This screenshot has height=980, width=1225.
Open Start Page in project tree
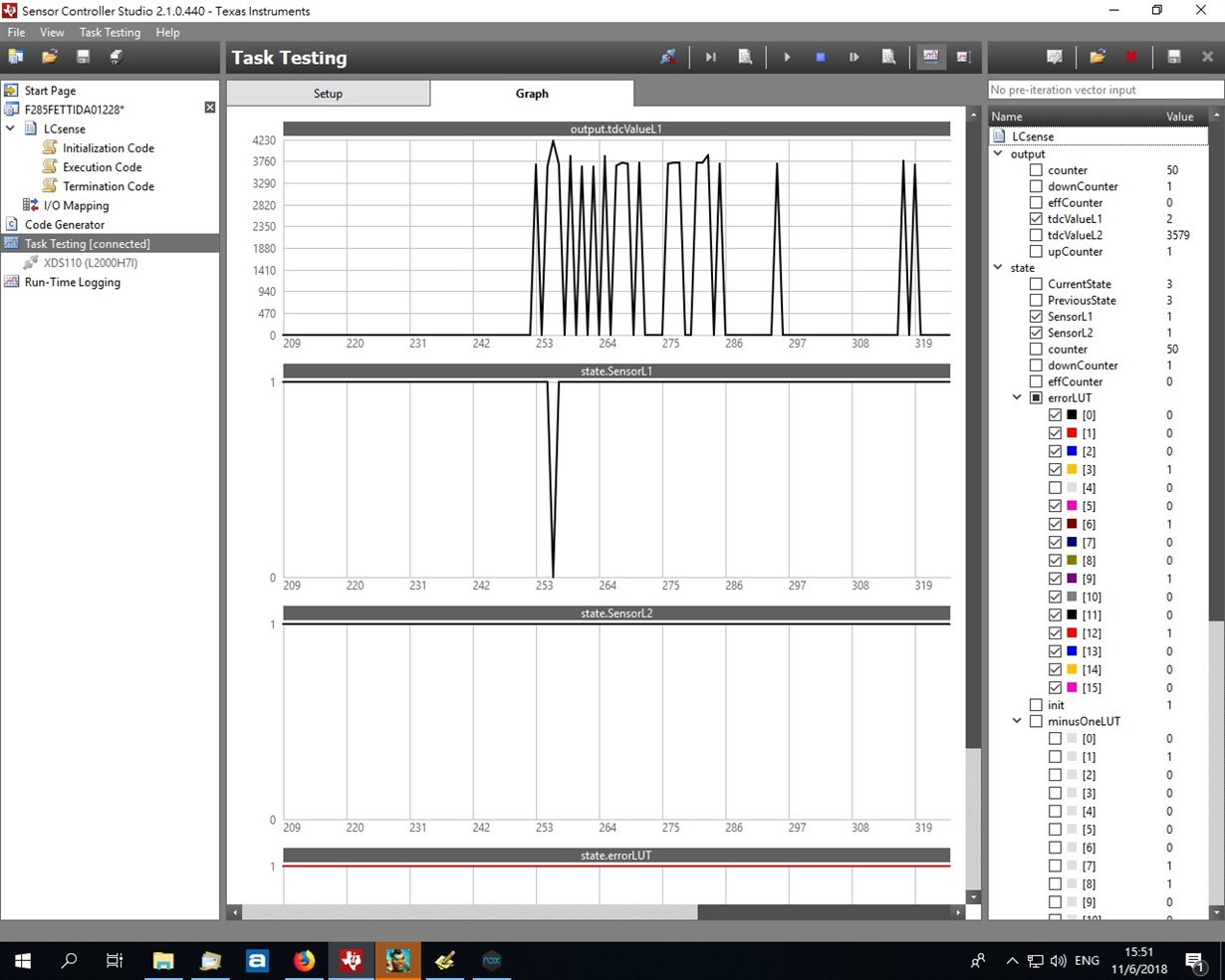(50, 91)
